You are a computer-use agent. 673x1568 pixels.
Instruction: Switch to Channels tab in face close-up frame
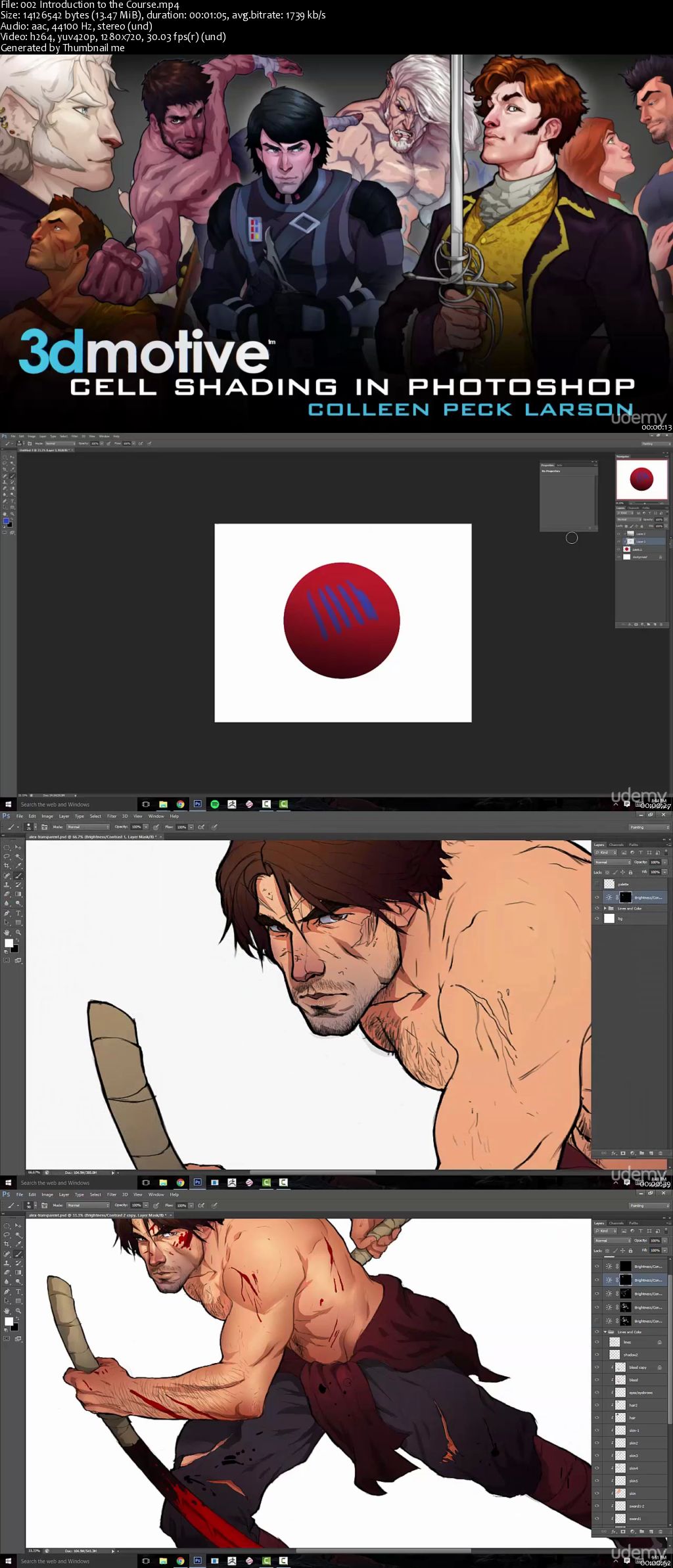tap(616, 845)
